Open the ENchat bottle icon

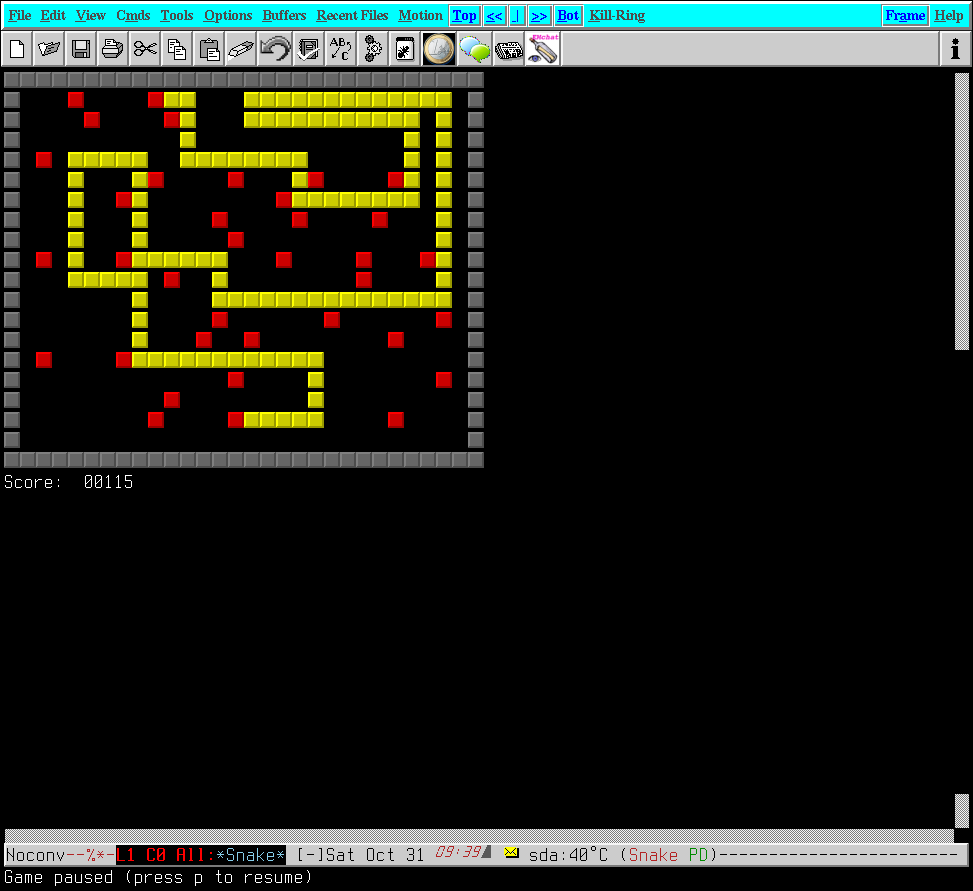(543, 49)
